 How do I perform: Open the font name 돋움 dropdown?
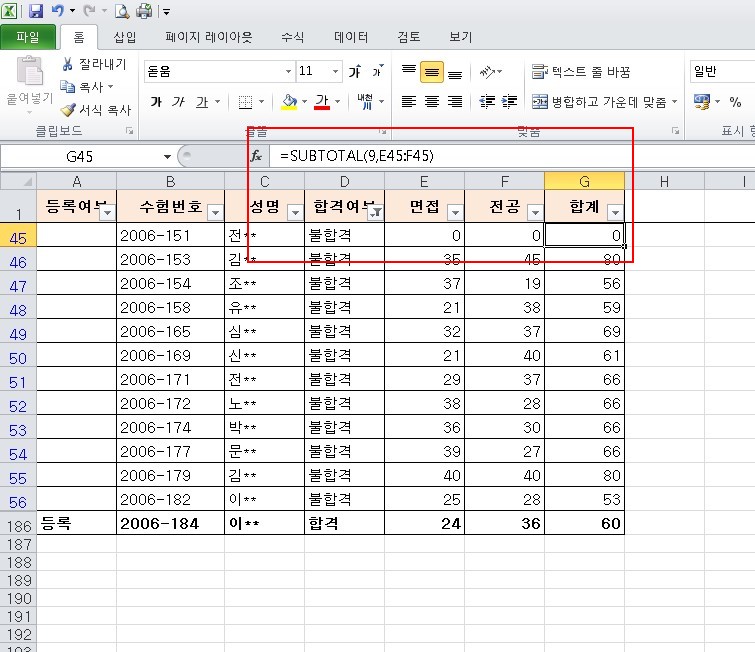[x=288, y=72]
